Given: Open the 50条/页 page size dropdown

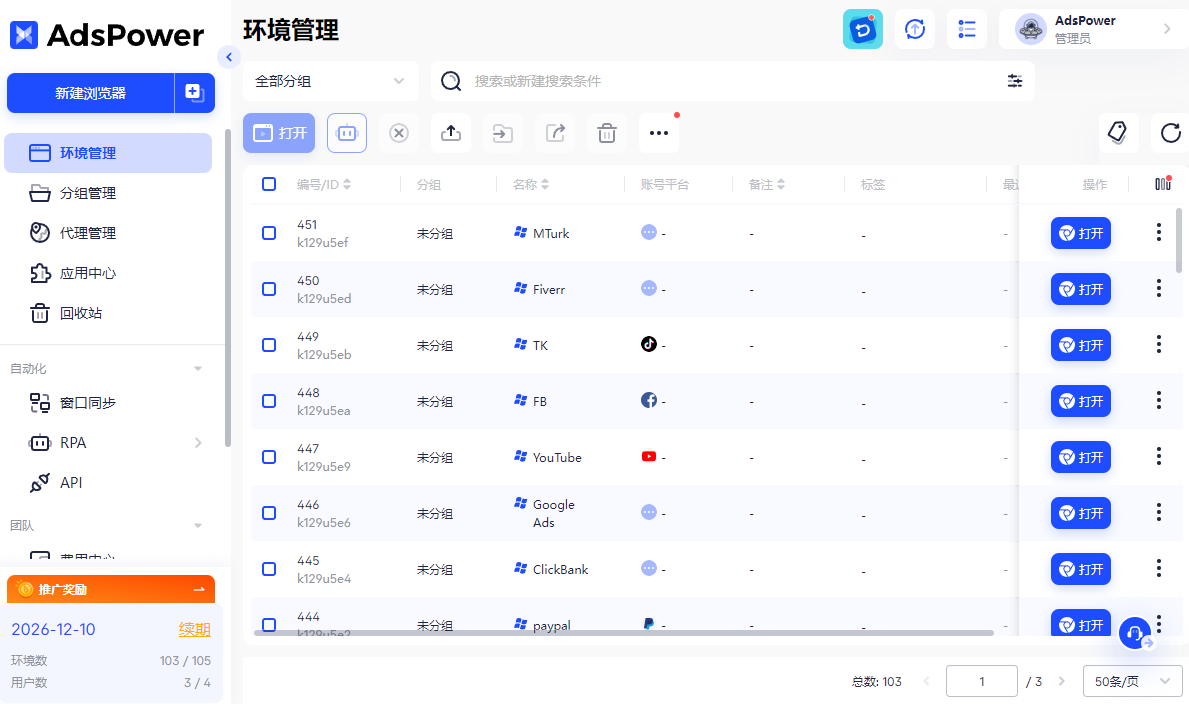Looking at the screenshot, I should coord(1132,681).
